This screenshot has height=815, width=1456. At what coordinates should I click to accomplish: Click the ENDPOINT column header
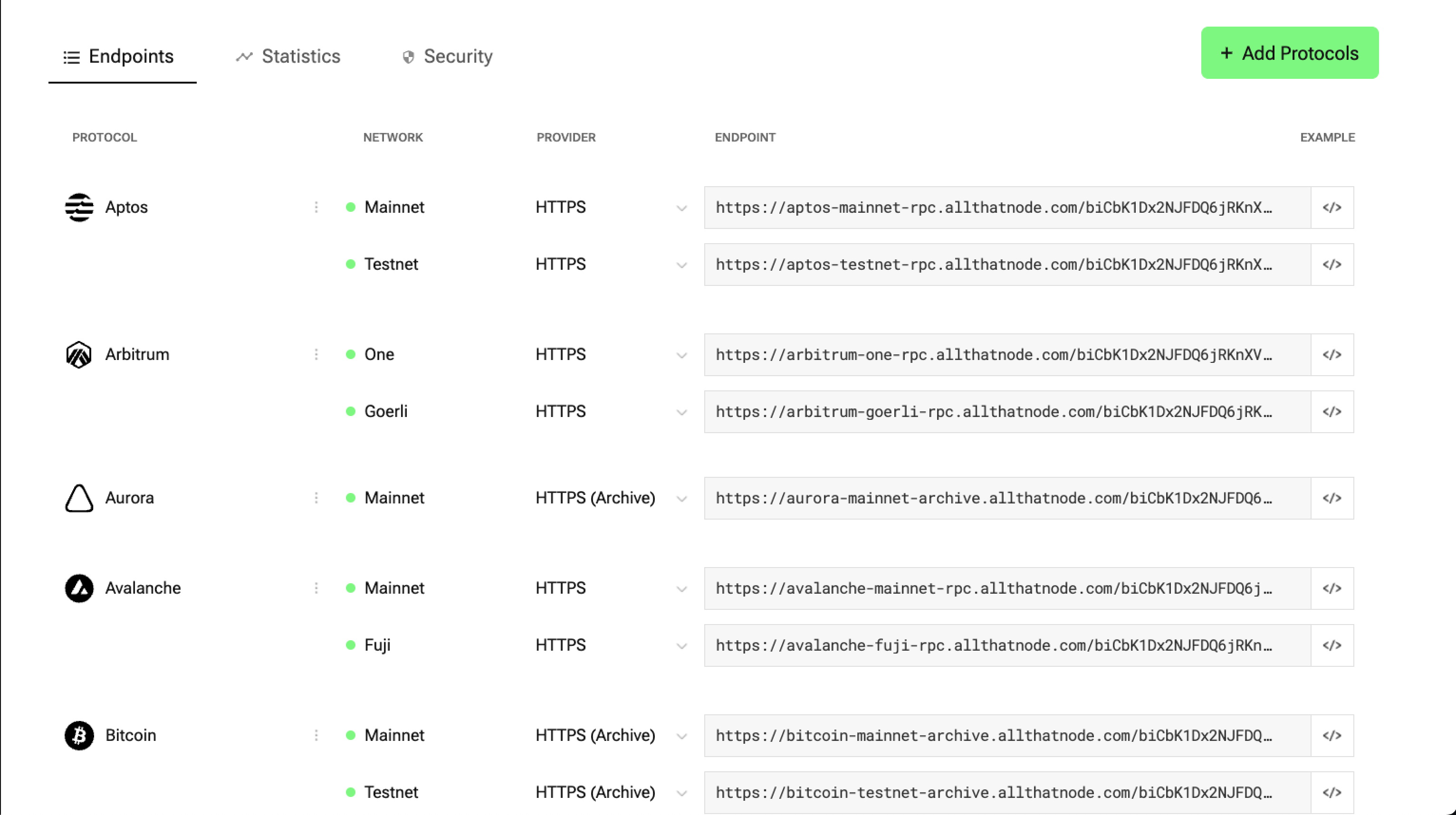pos(745,137)
